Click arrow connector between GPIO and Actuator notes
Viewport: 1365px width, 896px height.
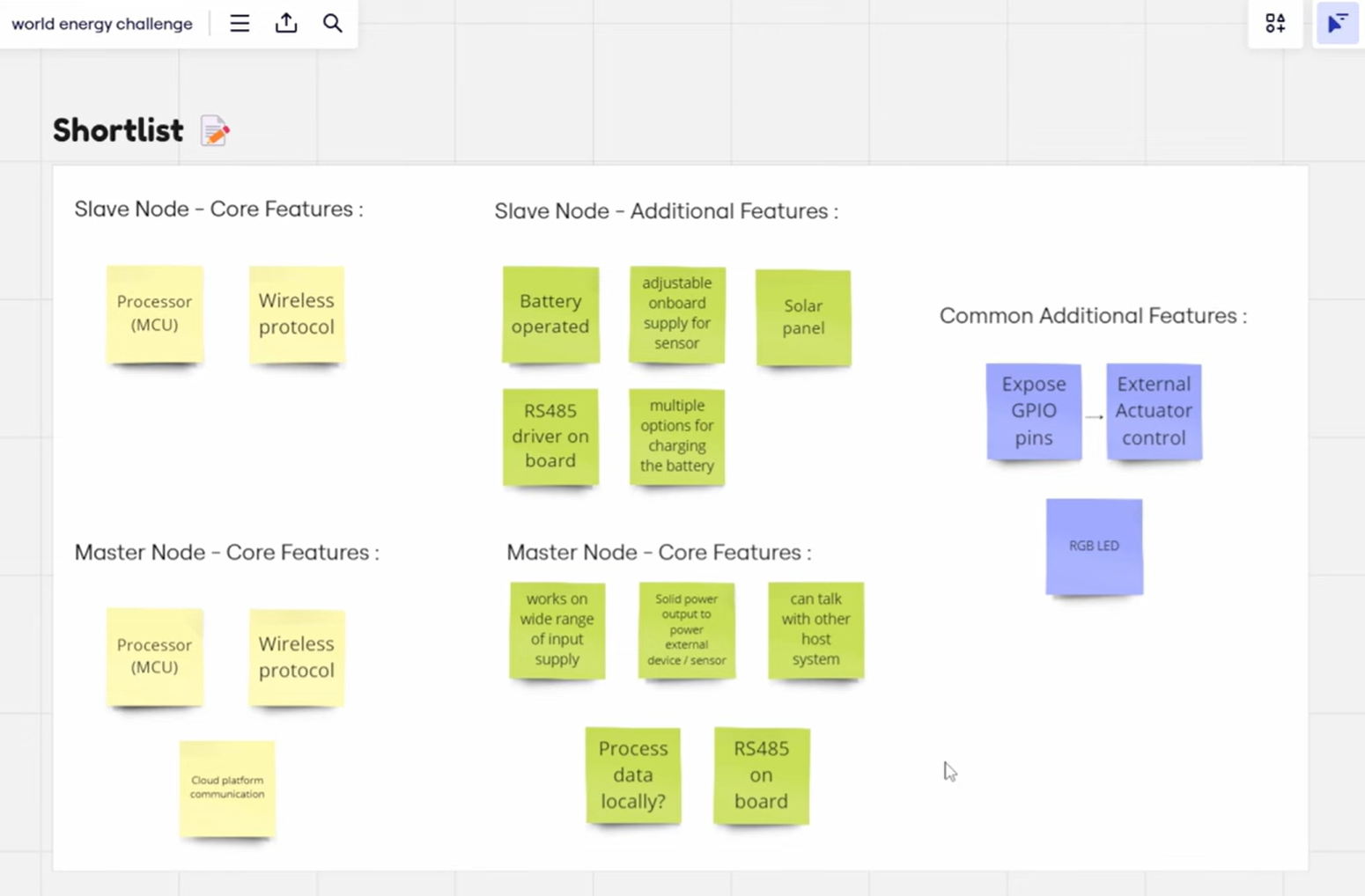[x=1094, y=416]
